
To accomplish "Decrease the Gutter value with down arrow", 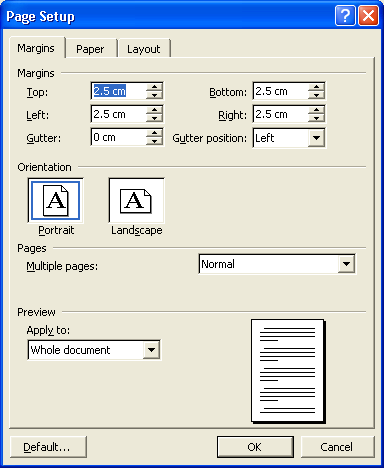I will tap(154, 141).
